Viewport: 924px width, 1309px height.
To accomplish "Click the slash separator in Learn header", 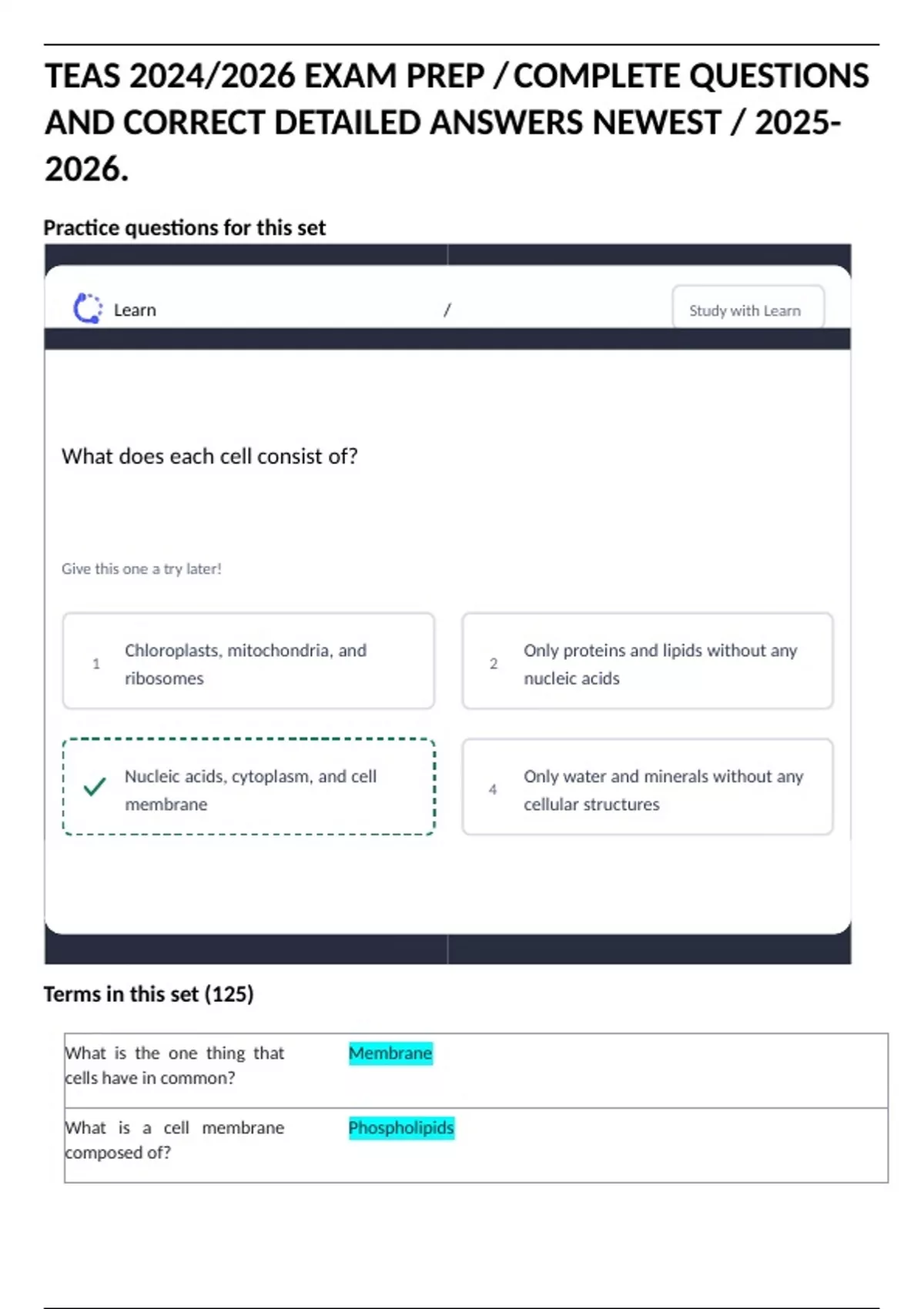I will click(x=447, y=310).
